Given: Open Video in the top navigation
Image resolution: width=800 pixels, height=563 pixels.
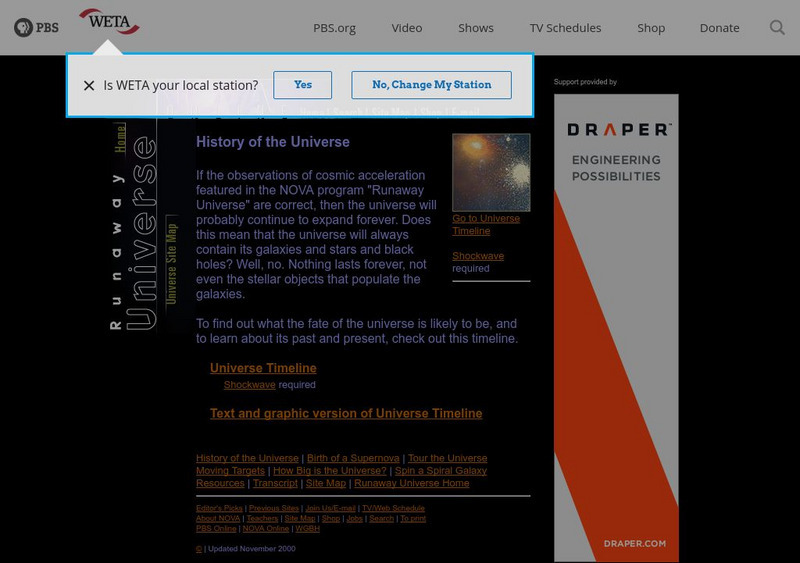Looking at the screenshot, I should (407, 28).
